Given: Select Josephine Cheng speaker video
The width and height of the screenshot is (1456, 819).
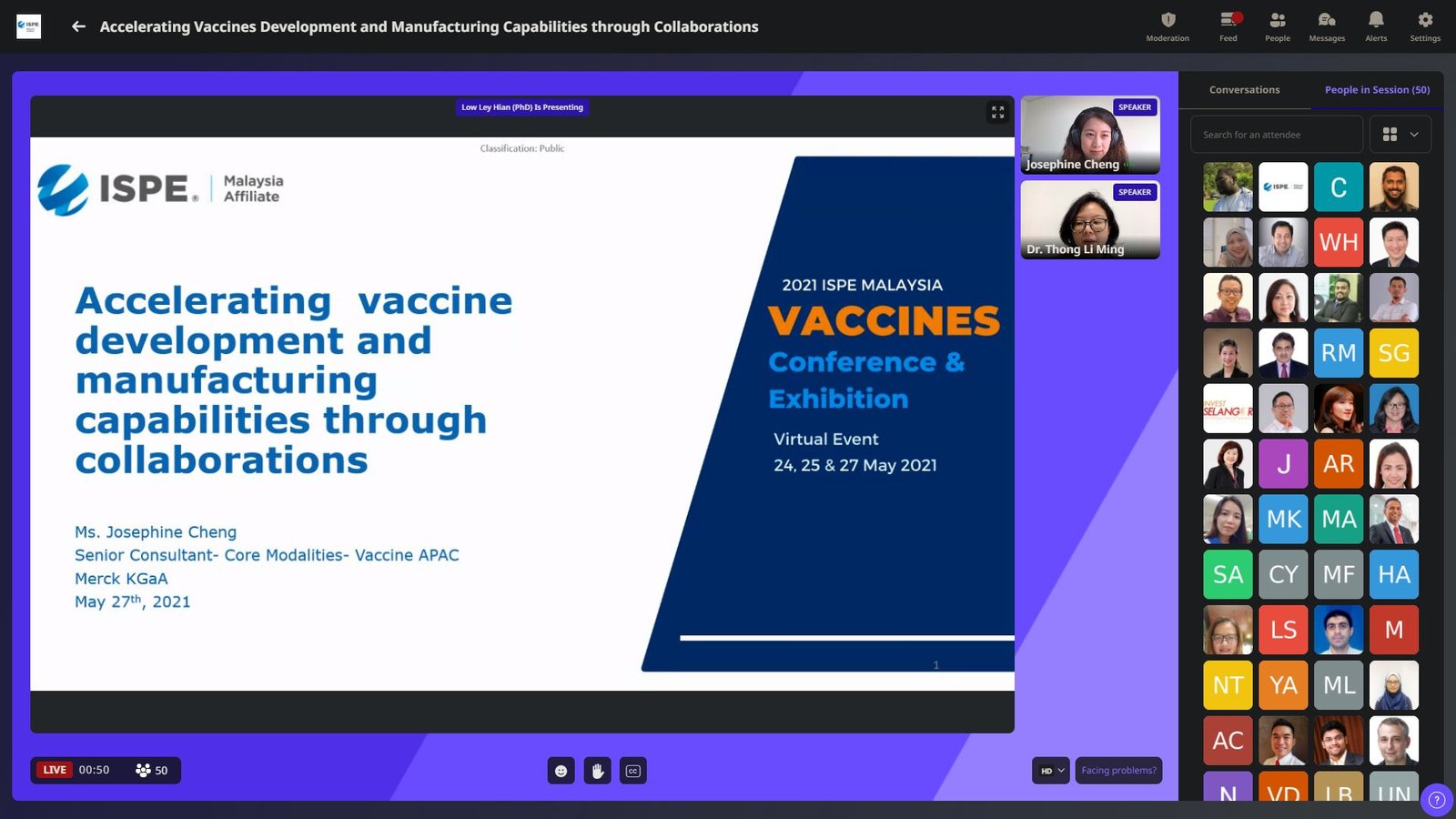Looking at the screenshot, I should point(1090,135).
